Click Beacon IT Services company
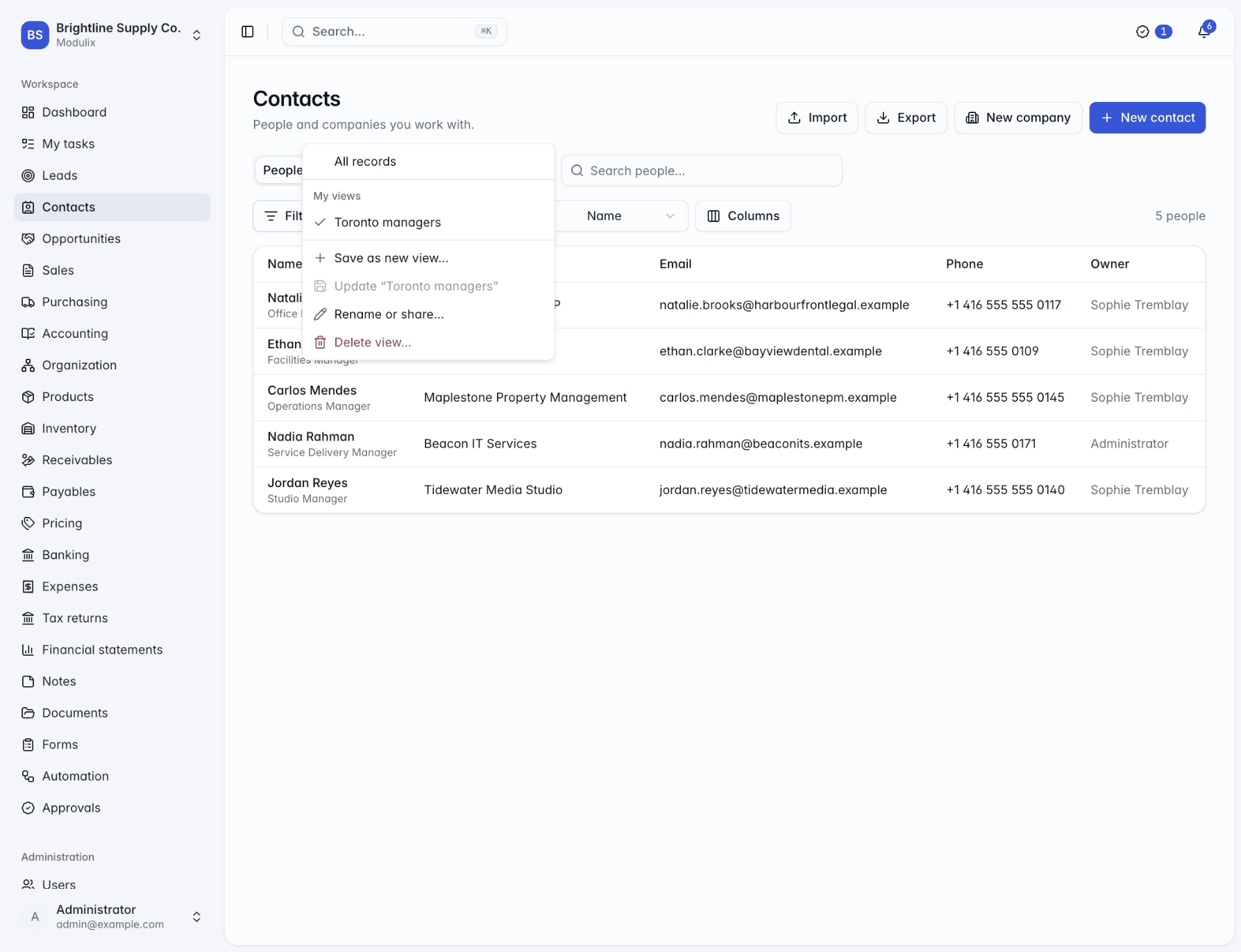 point(480,443)
